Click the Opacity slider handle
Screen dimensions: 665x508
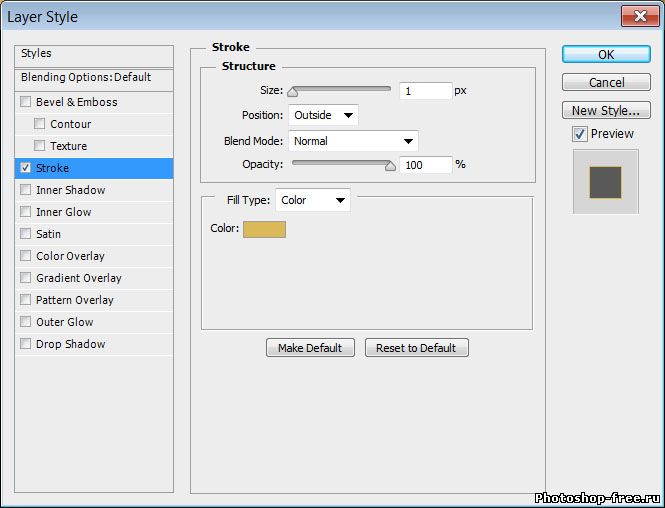click(390, 166)
